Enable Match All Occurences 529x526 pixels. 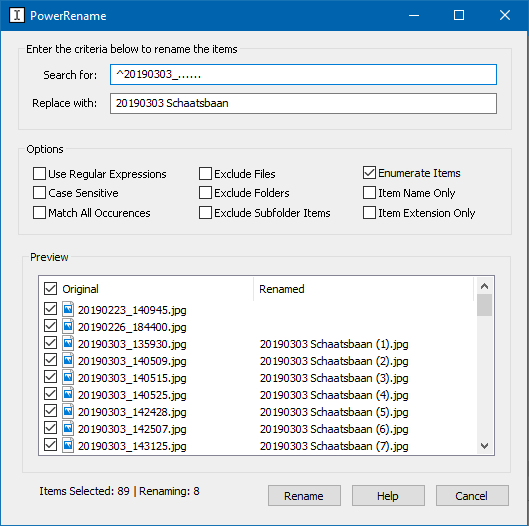pyautogui.click(x=39, y=213)
